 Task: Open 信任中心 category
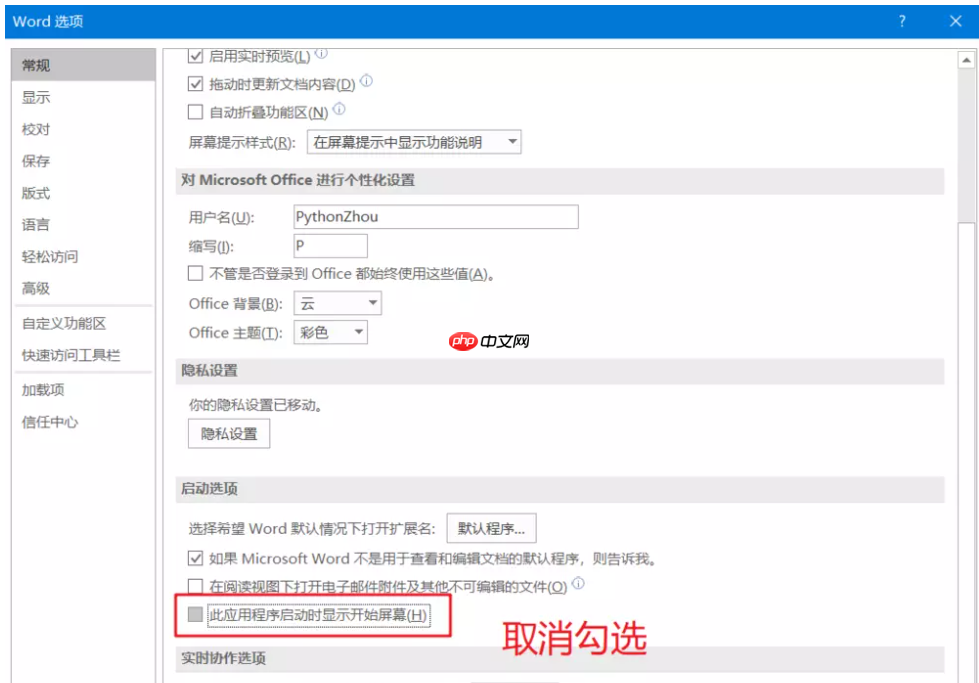(x=83, y=422)
